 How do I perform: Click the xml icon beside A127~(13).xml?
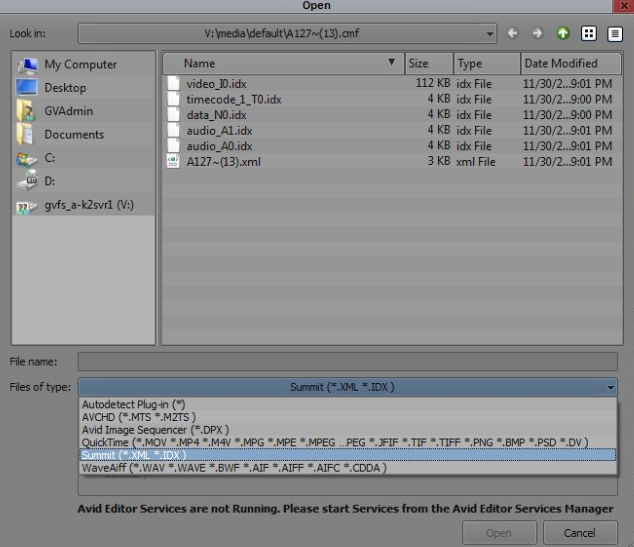coord(173,161)
